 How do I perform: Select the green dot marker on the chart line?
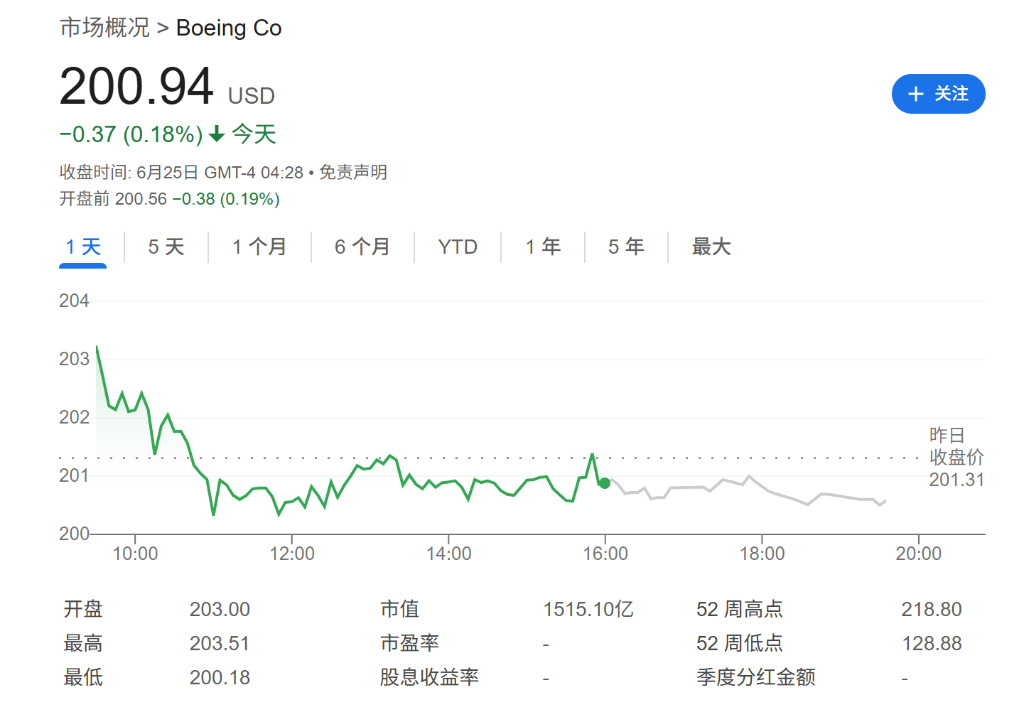click(604, 483)
